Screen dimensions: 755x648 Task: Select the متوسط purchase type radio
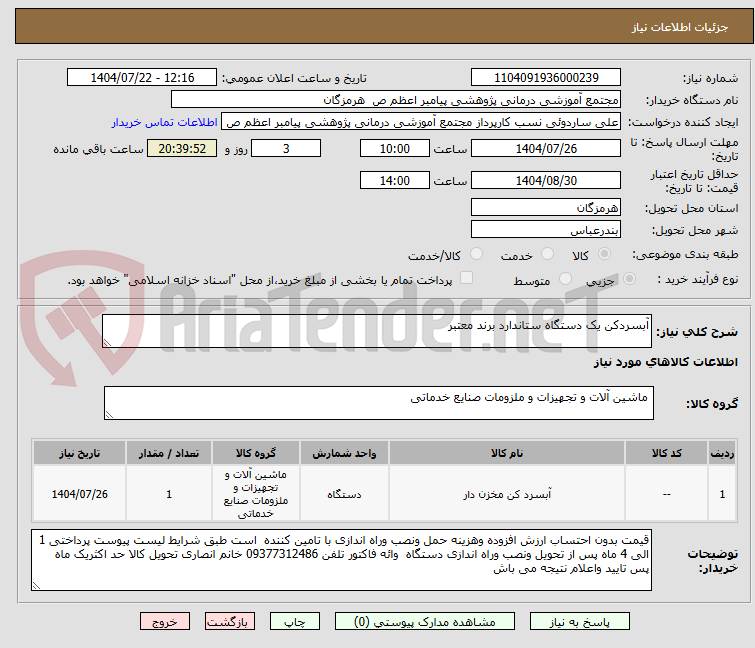(x=565, y=279)
